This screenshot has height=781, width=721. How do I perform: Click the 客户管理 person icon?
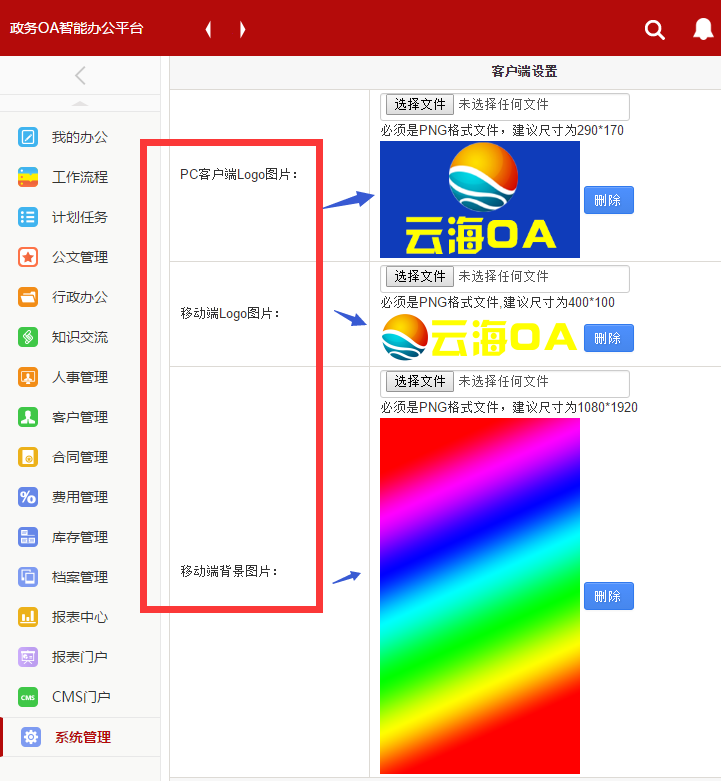[28, 417]
